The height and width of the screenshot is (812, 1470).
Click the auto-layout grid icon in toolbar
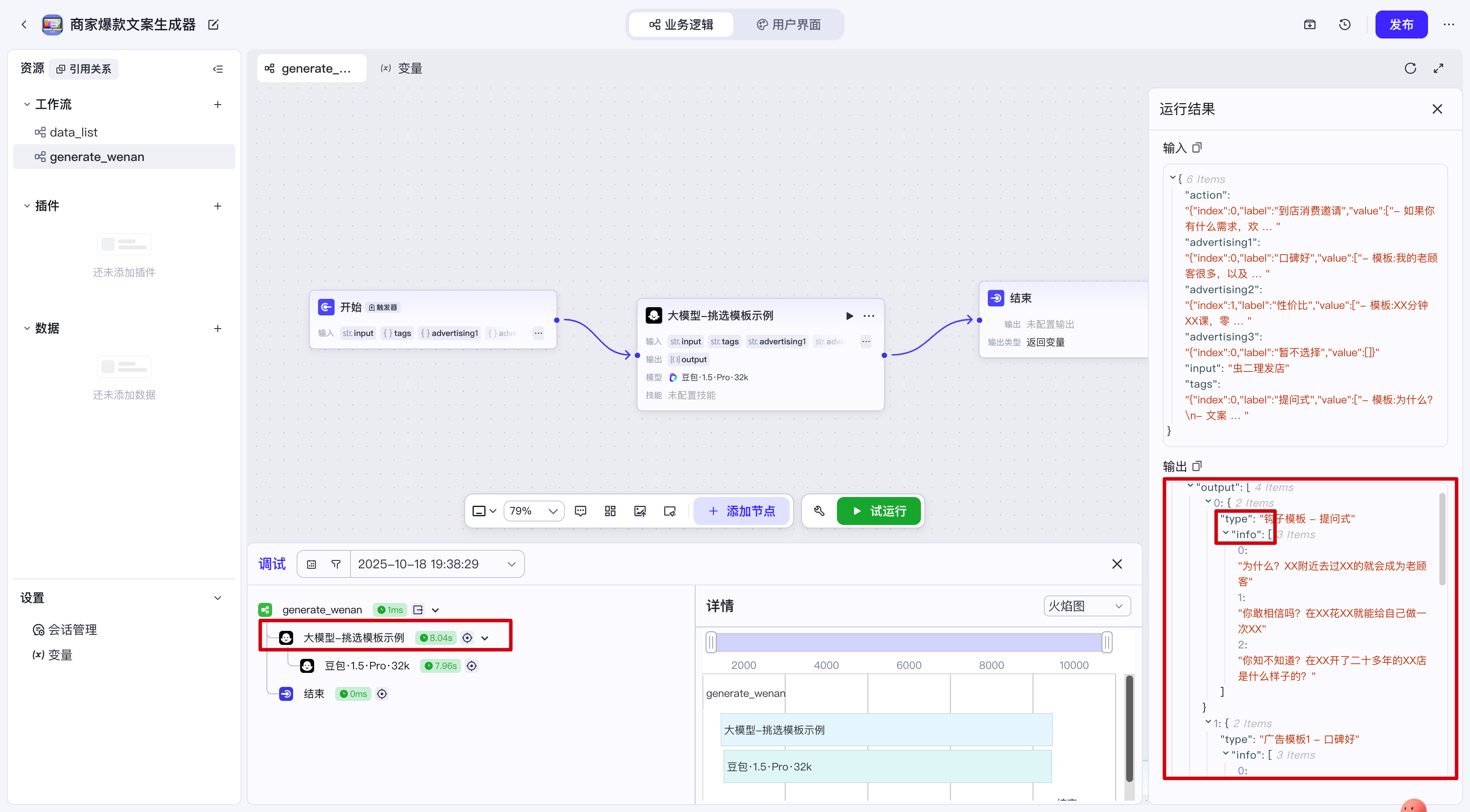pyautogui.click(x=610, y=511)
